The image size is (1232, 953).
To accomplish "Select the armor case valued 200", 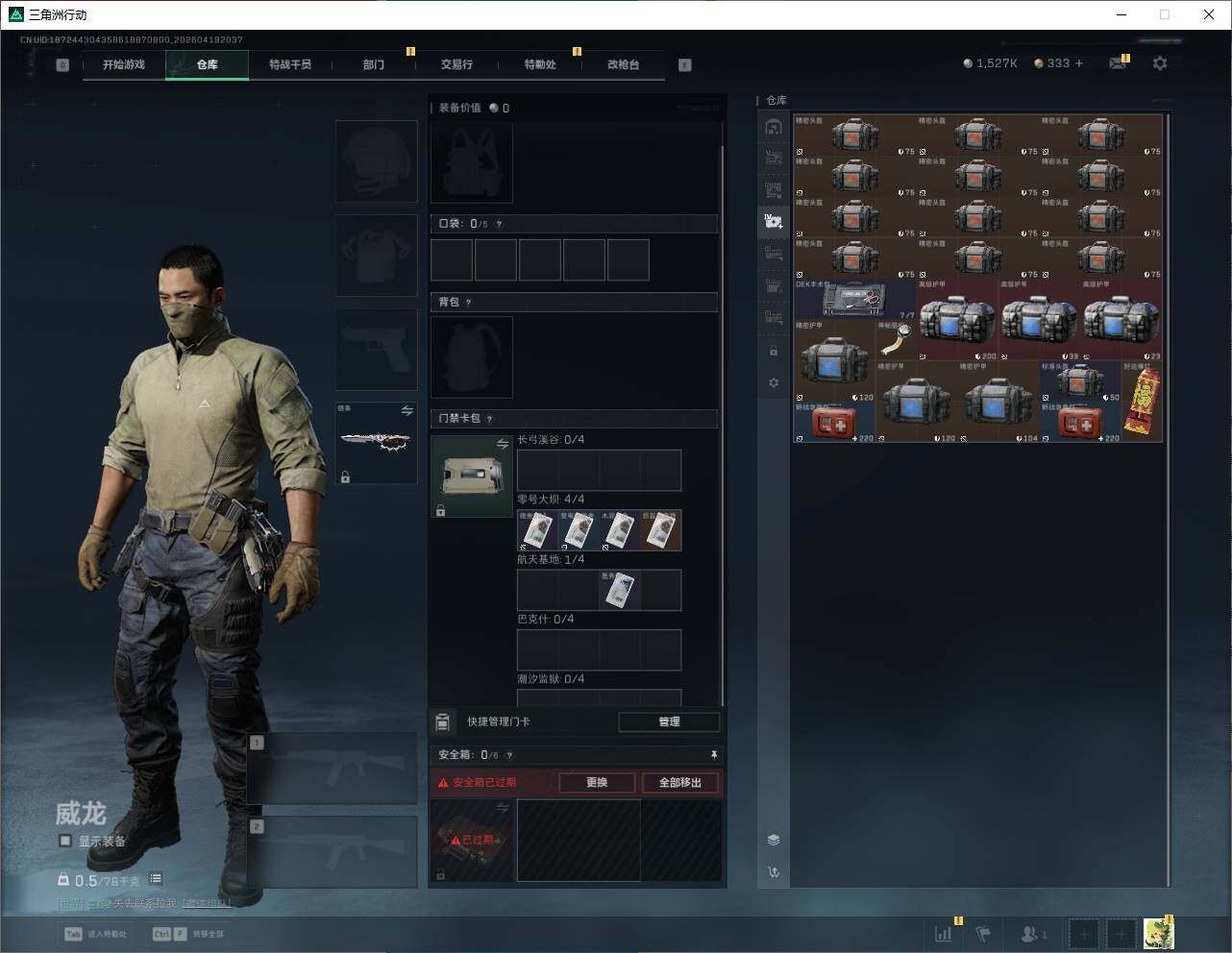I will pyautogui.click(x=958, y=321).
